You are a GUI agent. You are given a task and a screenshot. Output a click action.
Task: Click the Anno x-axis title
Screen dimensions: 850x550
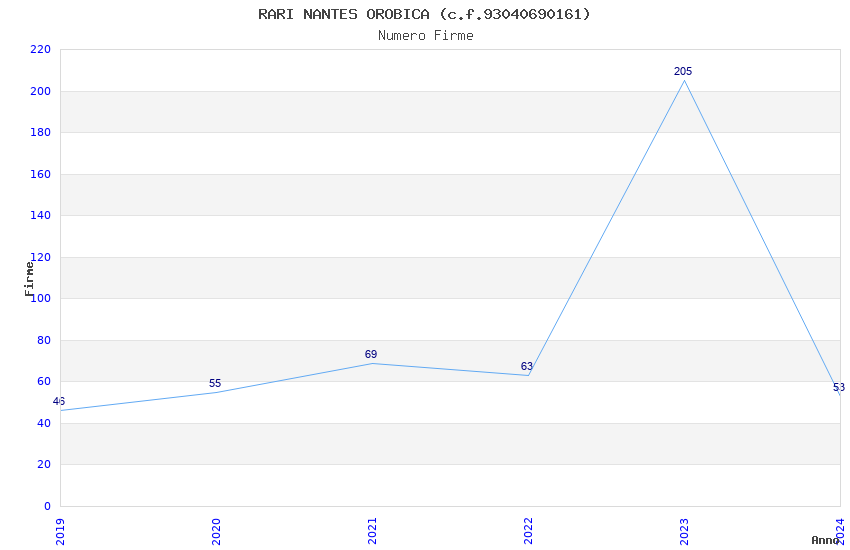click(825, 540)
